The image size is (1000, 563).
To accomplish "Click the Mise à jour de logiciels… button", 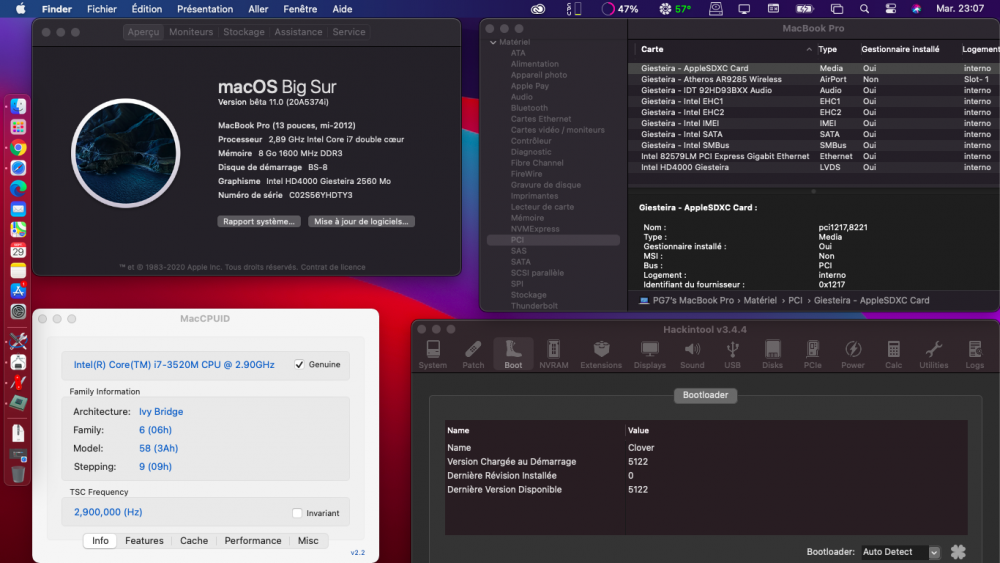I will coord(361,221).
